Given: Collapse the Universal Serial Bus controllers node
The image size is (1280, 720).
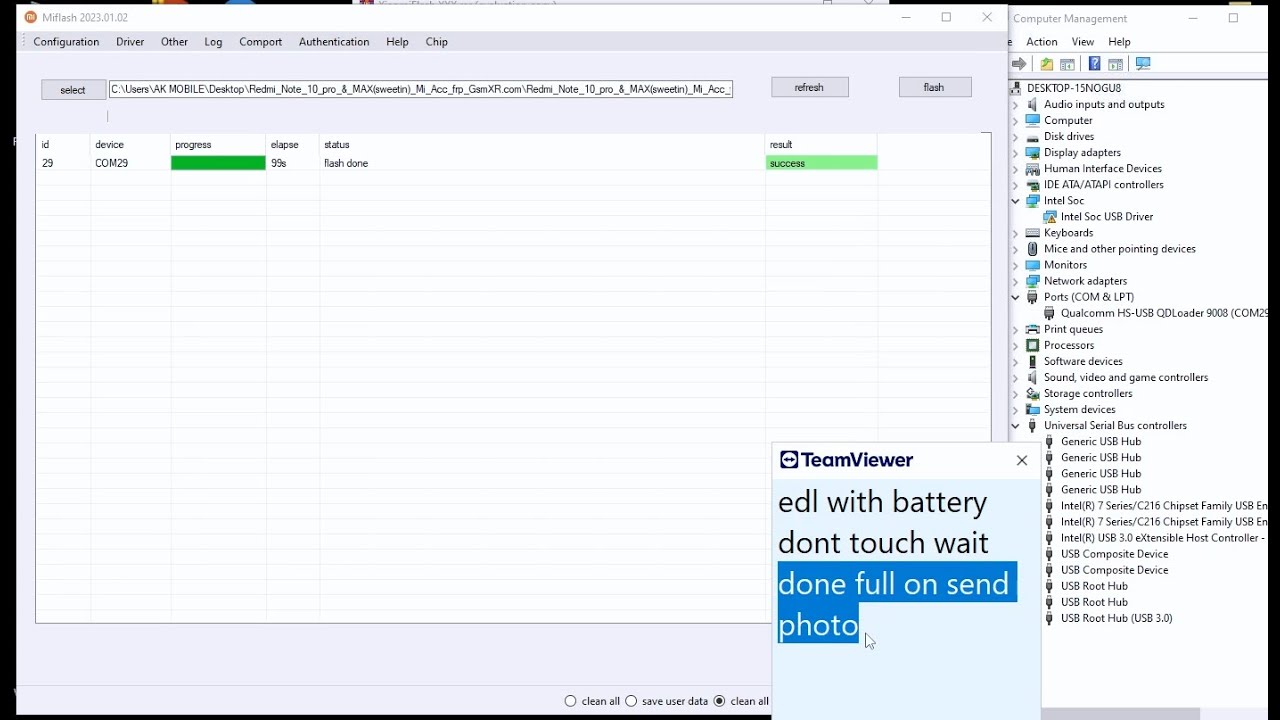Looking at the screenshot, I should point(1016,425).
